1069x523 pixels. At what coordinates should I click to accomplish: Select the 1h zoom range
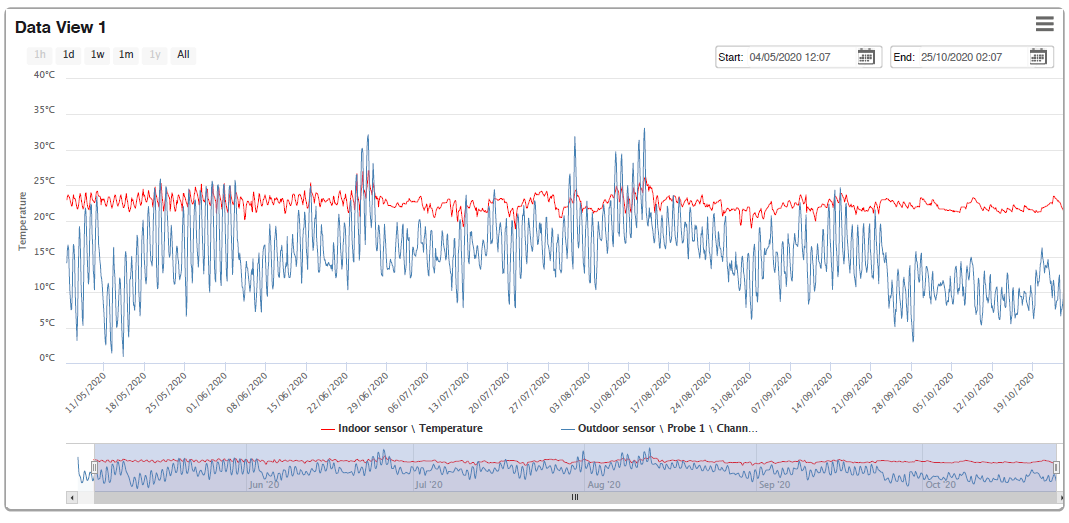click(x=40, y=55)
